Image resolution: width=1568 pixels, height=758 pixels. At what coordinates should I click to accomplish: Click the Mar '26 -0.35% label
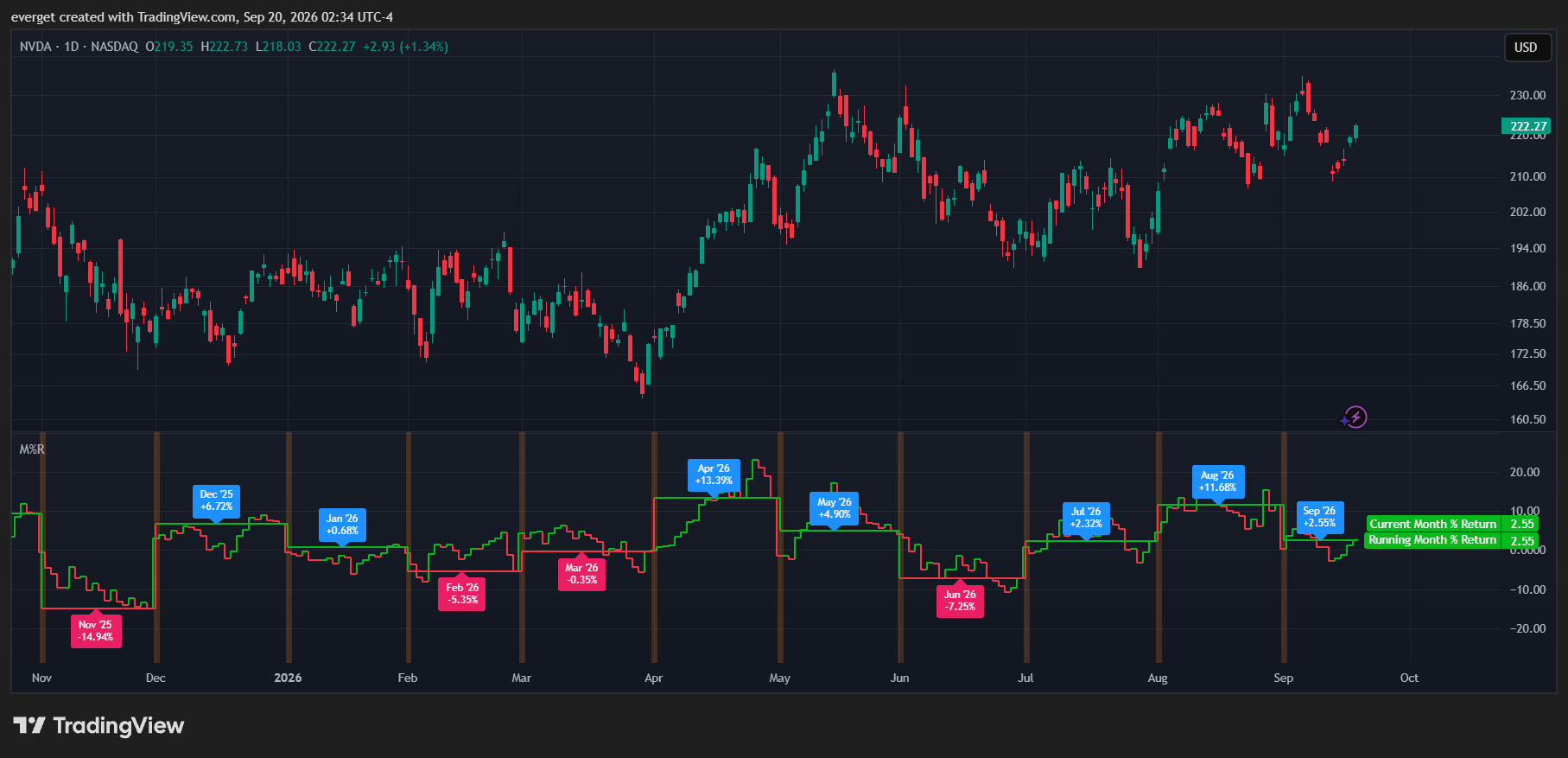pos(581,574)
